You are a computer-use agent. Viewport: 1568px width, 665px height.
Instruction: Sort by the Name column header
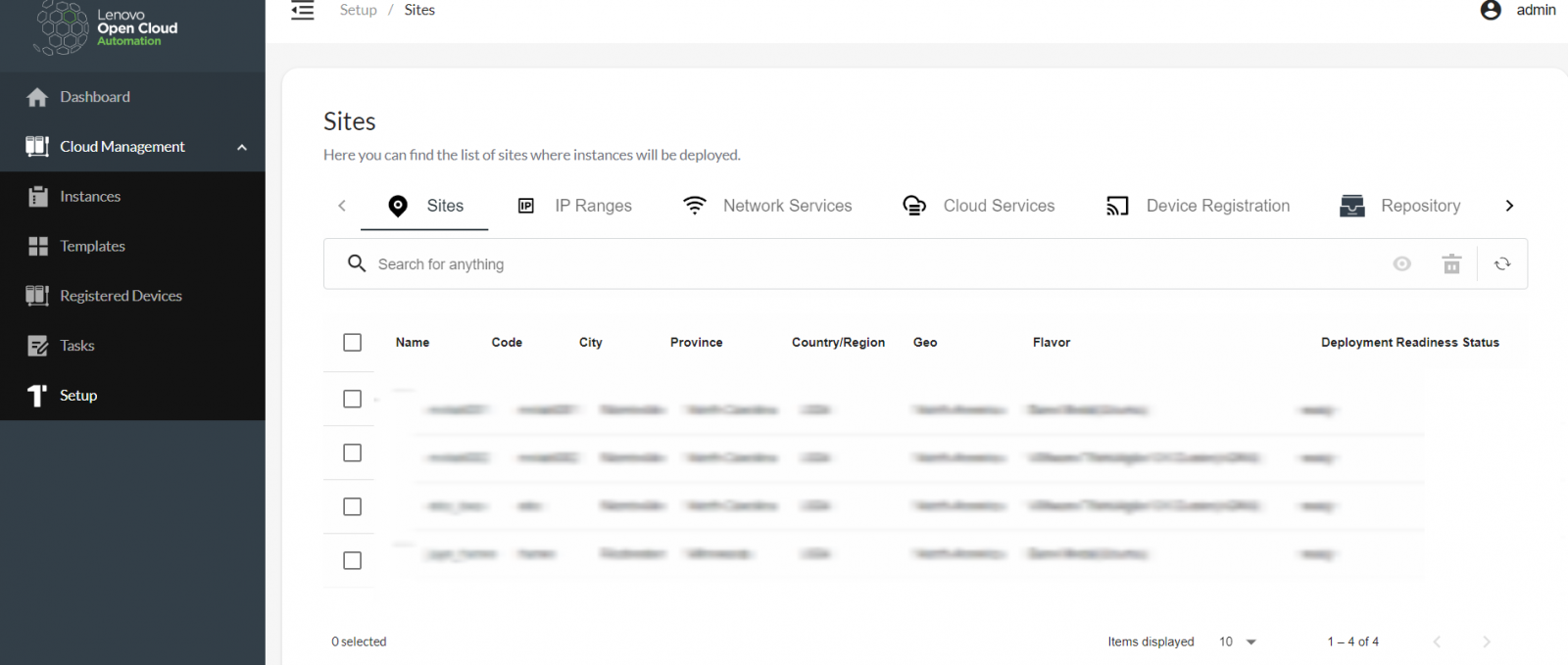point(413,343)
